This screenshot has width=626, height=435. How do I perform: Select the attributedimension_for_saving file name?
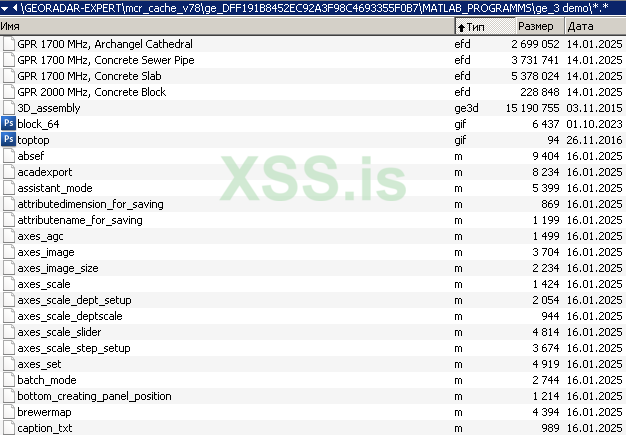click(x=91, y=204)
